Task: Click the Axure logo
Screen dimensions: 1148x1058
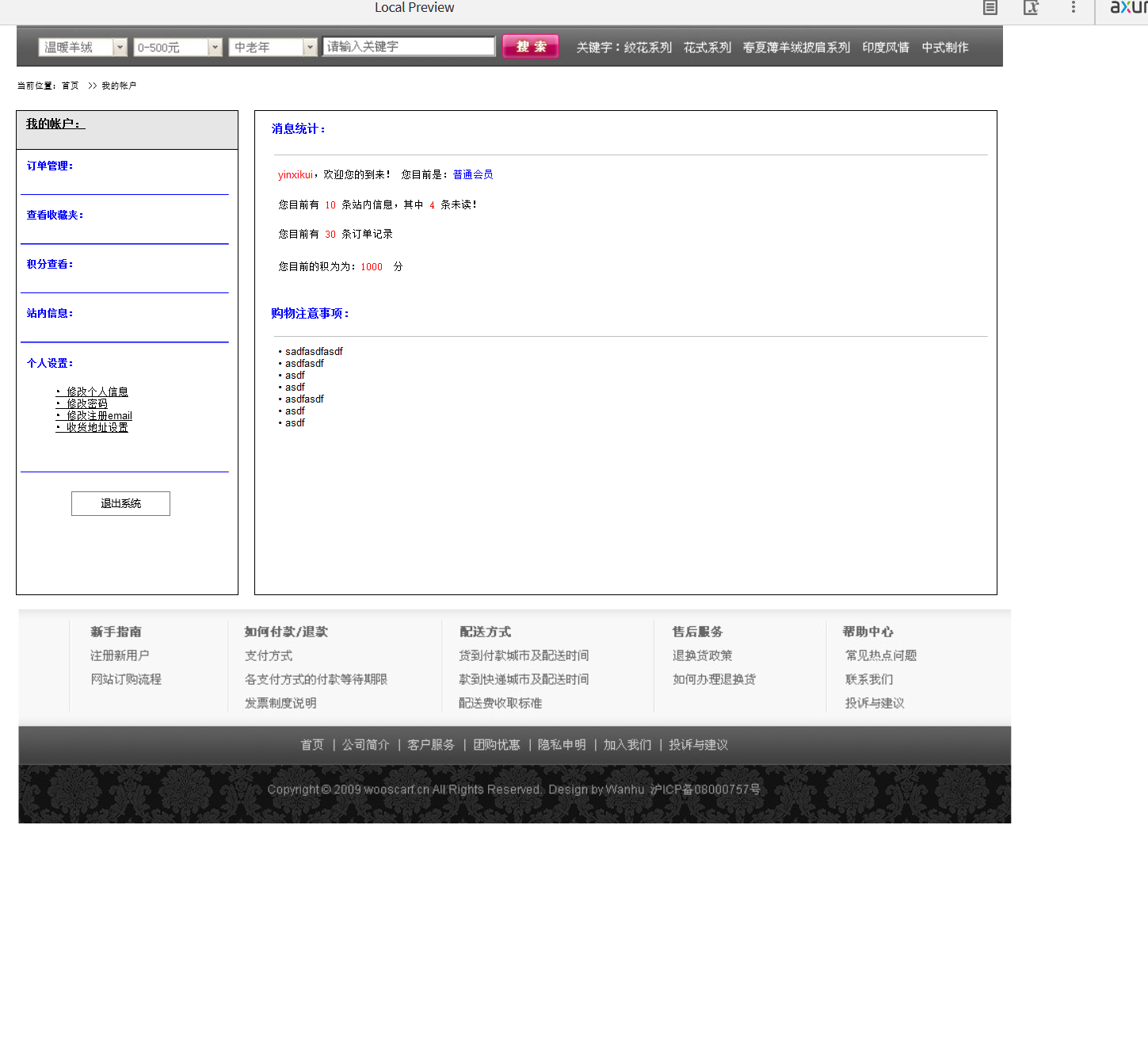Action: click(x=1128, y=7)
